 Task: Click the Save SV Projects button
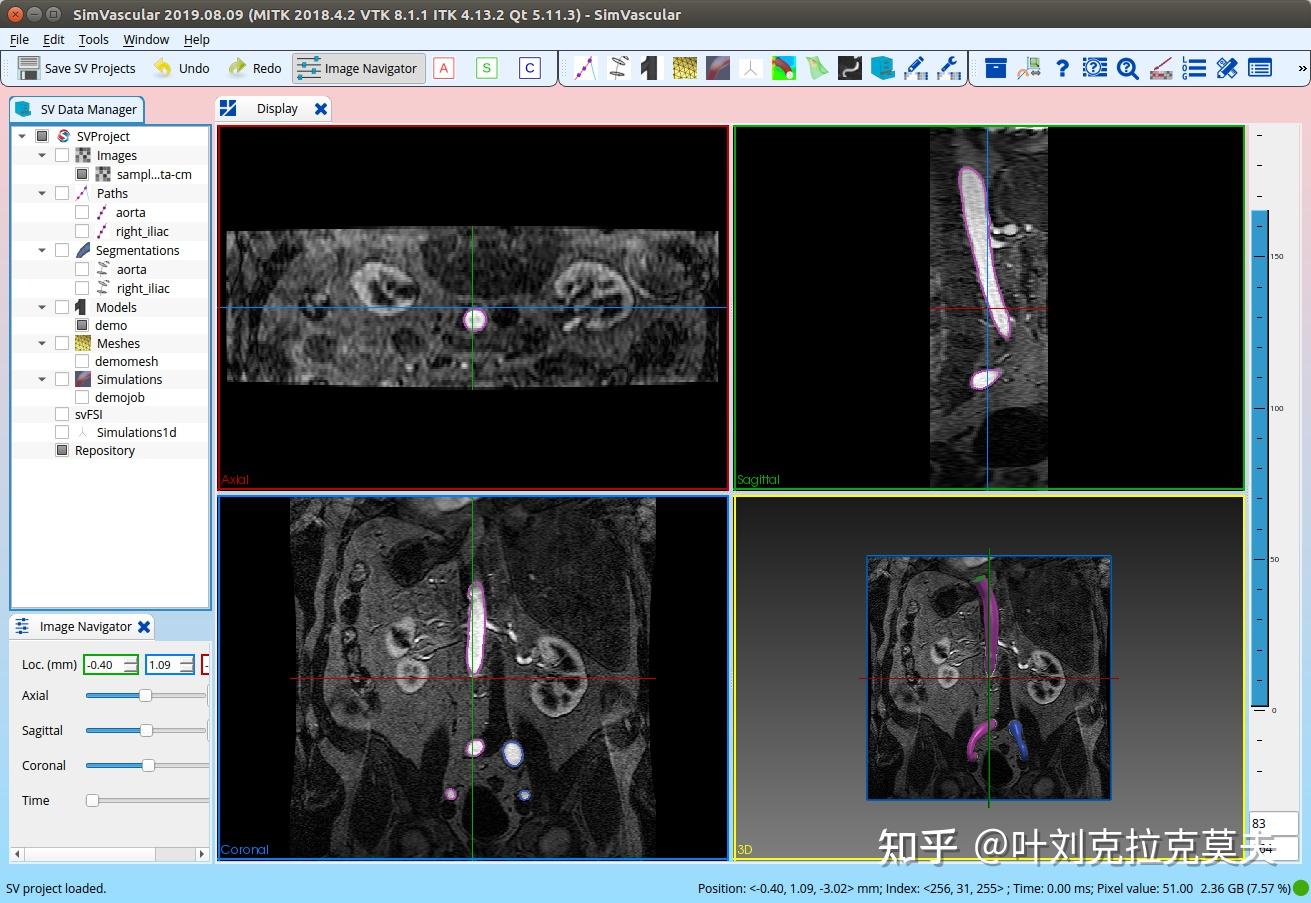pos(78,68)
